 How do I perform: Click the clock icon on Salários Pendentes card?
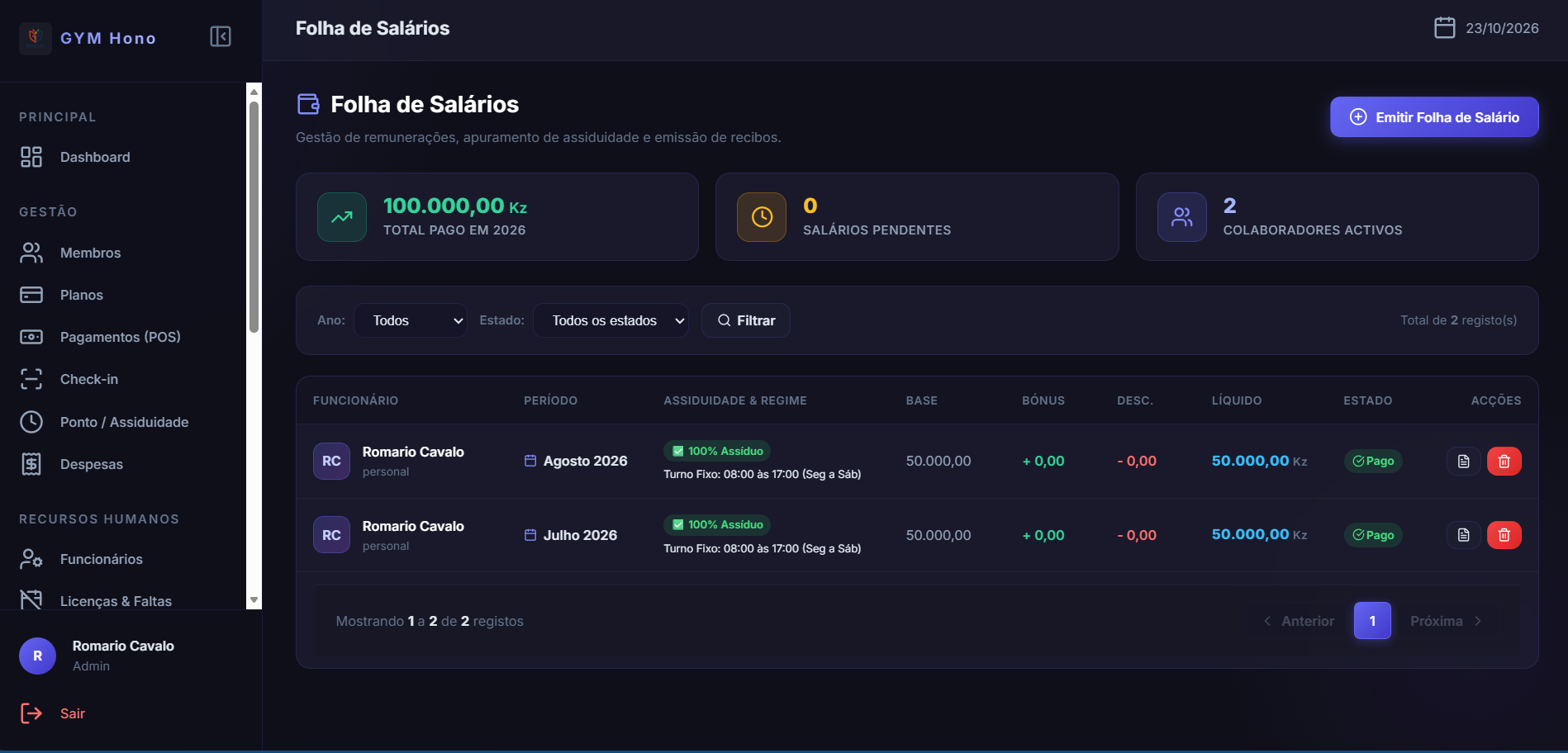pos(762,217)
